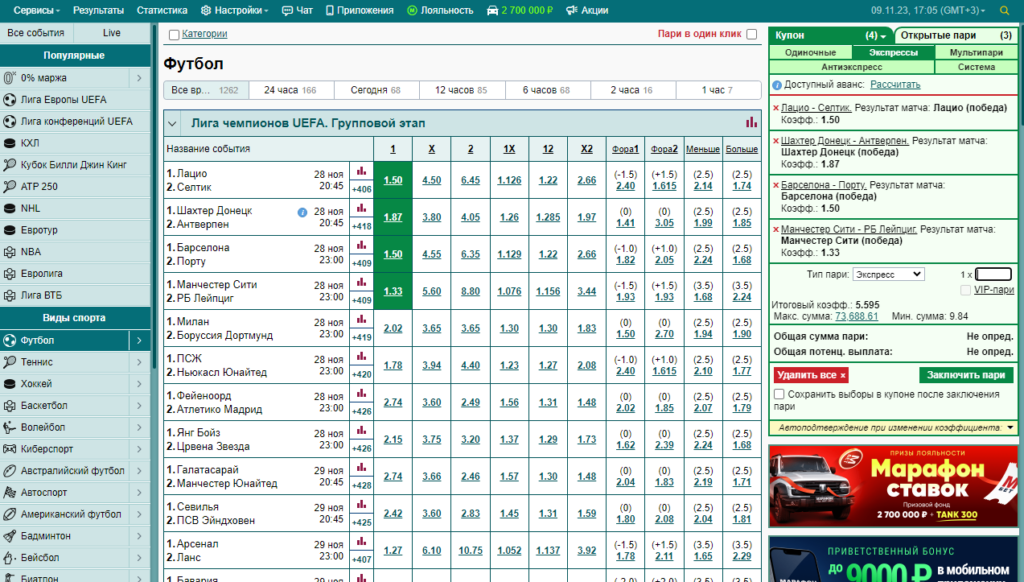Viewport: 1024px width, 582px height.
Task: Open Результаты in top menu
Action: click(x=99, y=10)
